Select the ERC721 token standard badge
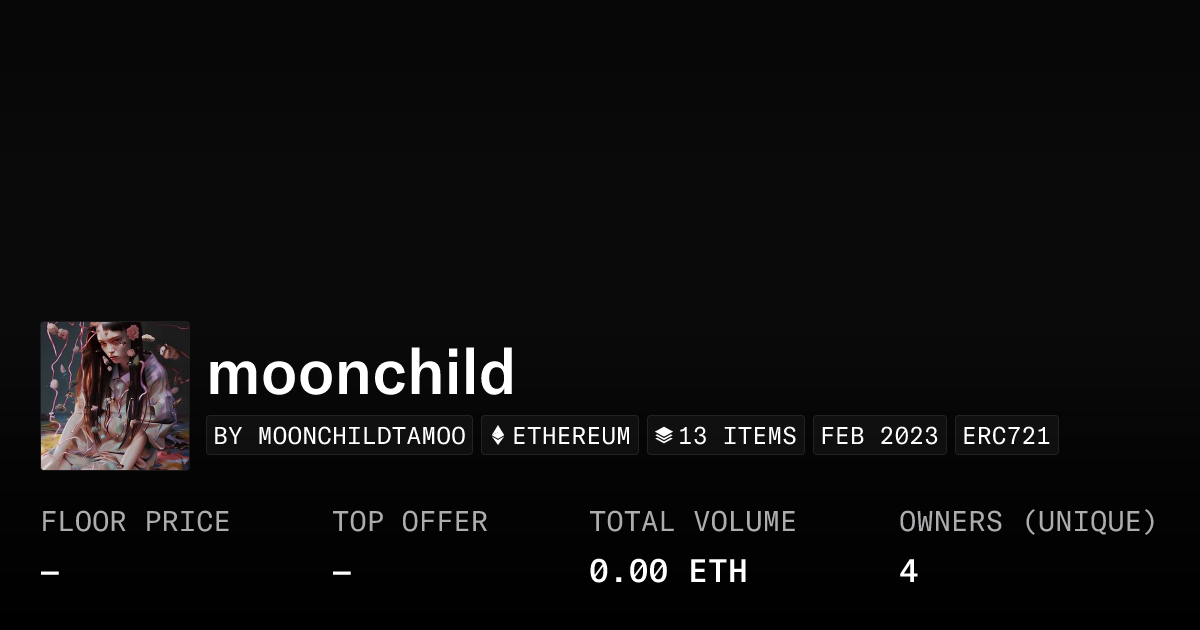 1006,436
